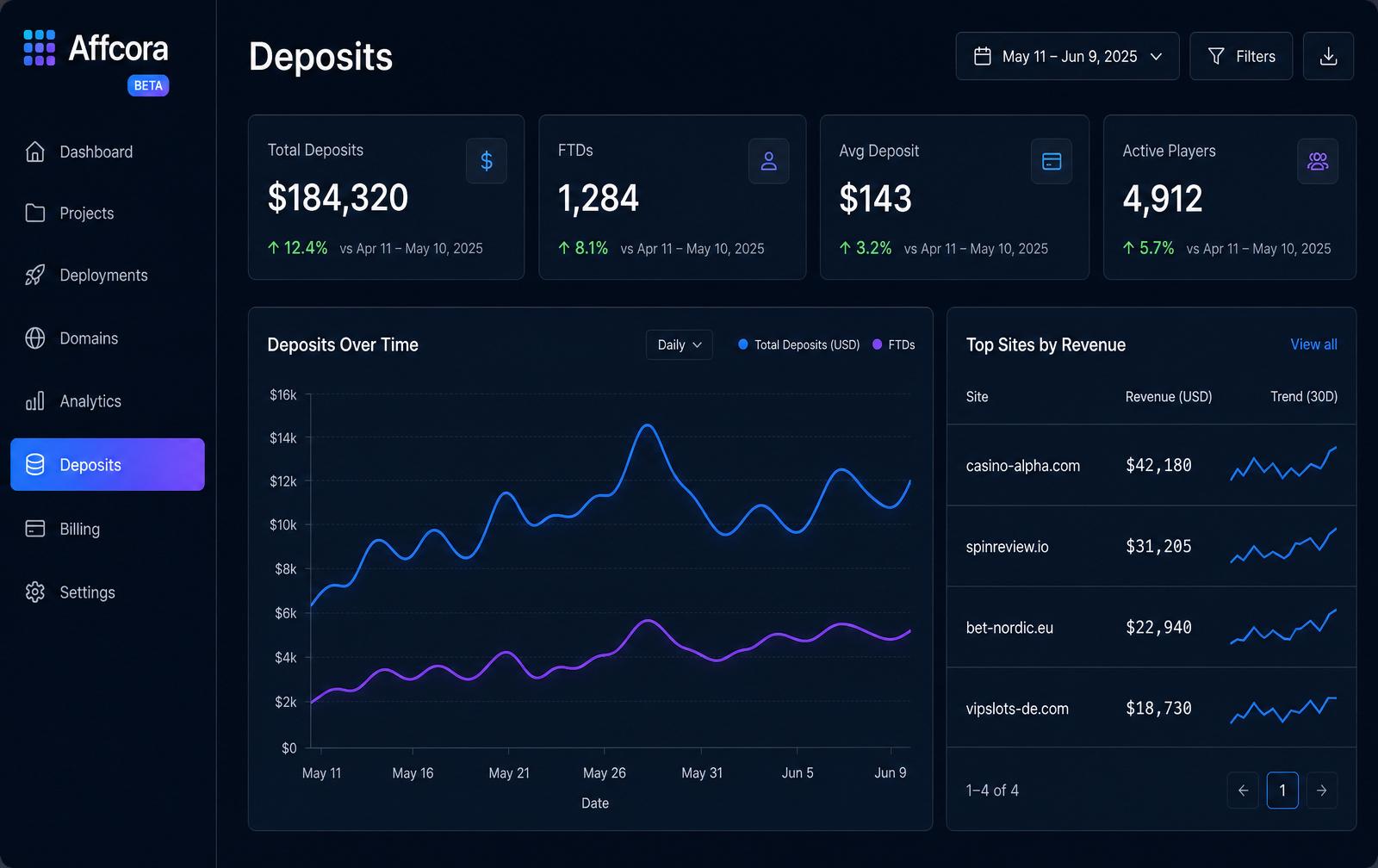Open the casino-alpha.com site row

pyautogui.click(x=1151, y=465)
